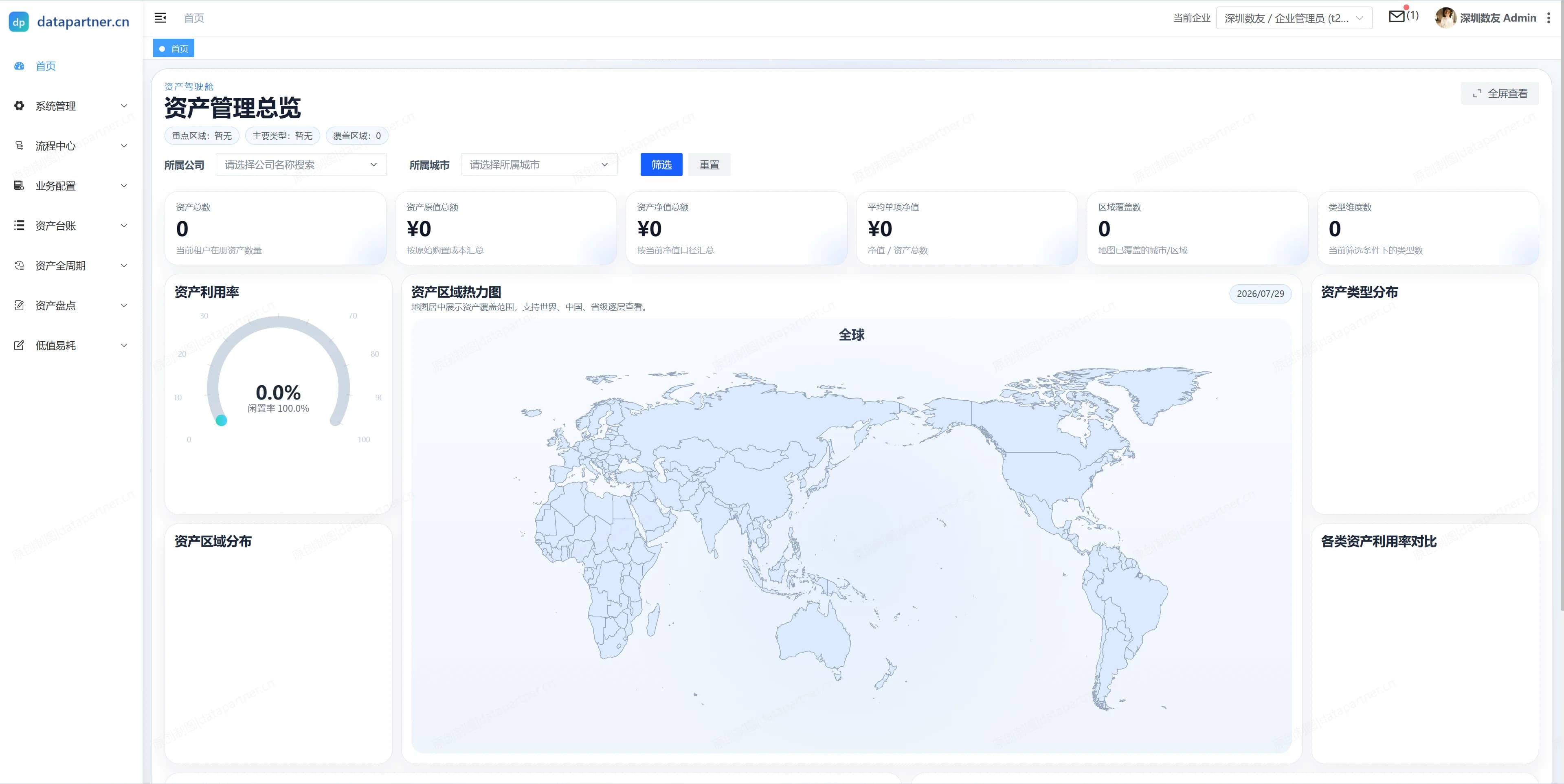Click the user avatar picture
This screenshot has width=1564, height=784.
click(1445, 18)
